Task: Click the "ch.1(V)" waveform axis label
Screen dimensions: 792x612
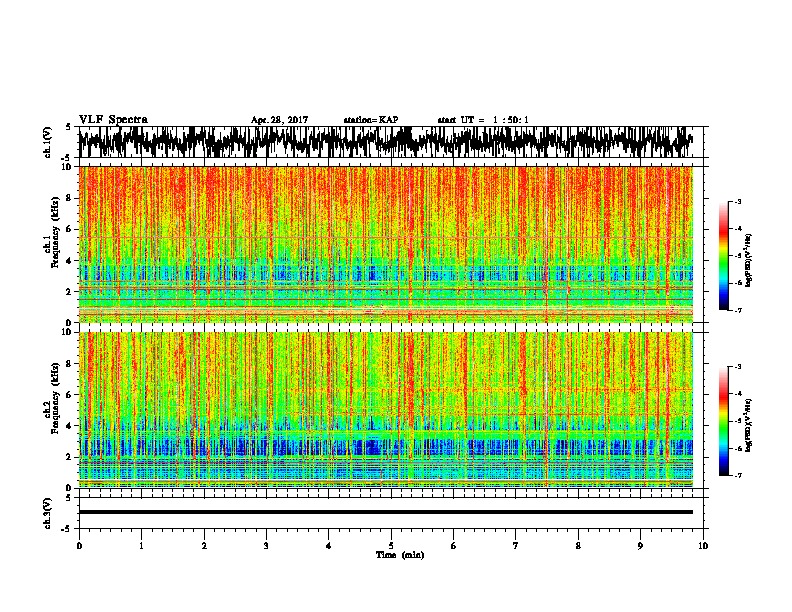Action: pyautogui.click(x=48, y=142)
